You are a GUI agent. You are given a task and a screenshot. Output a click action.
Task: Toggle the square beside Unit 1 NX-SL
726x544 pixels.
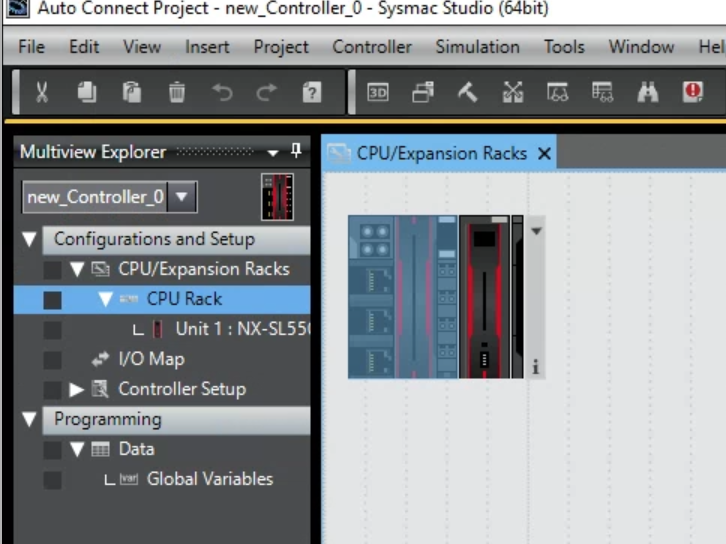[52, 330]
